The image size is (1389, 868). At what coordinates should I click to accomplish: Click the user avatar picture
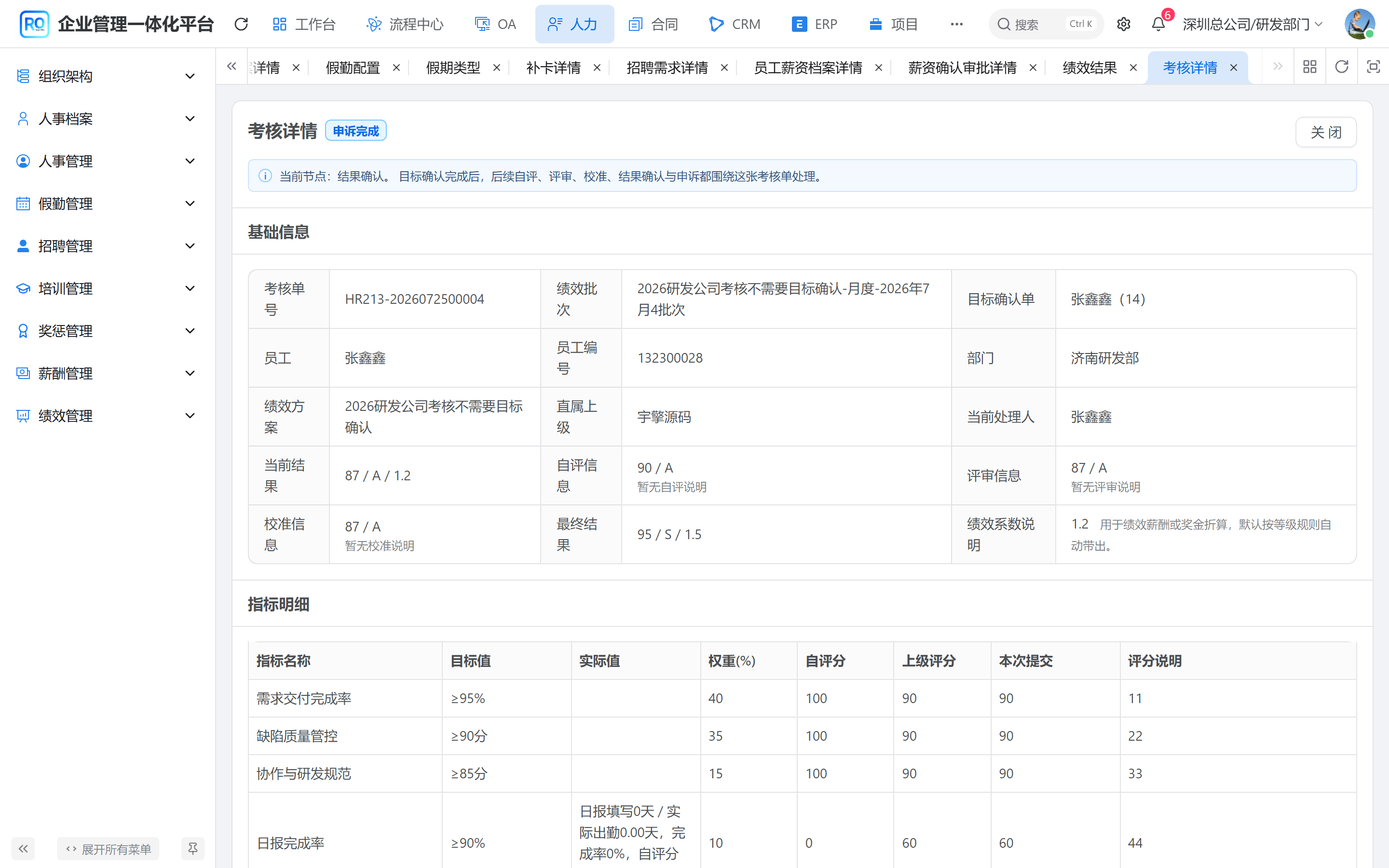click(1359, 24)
